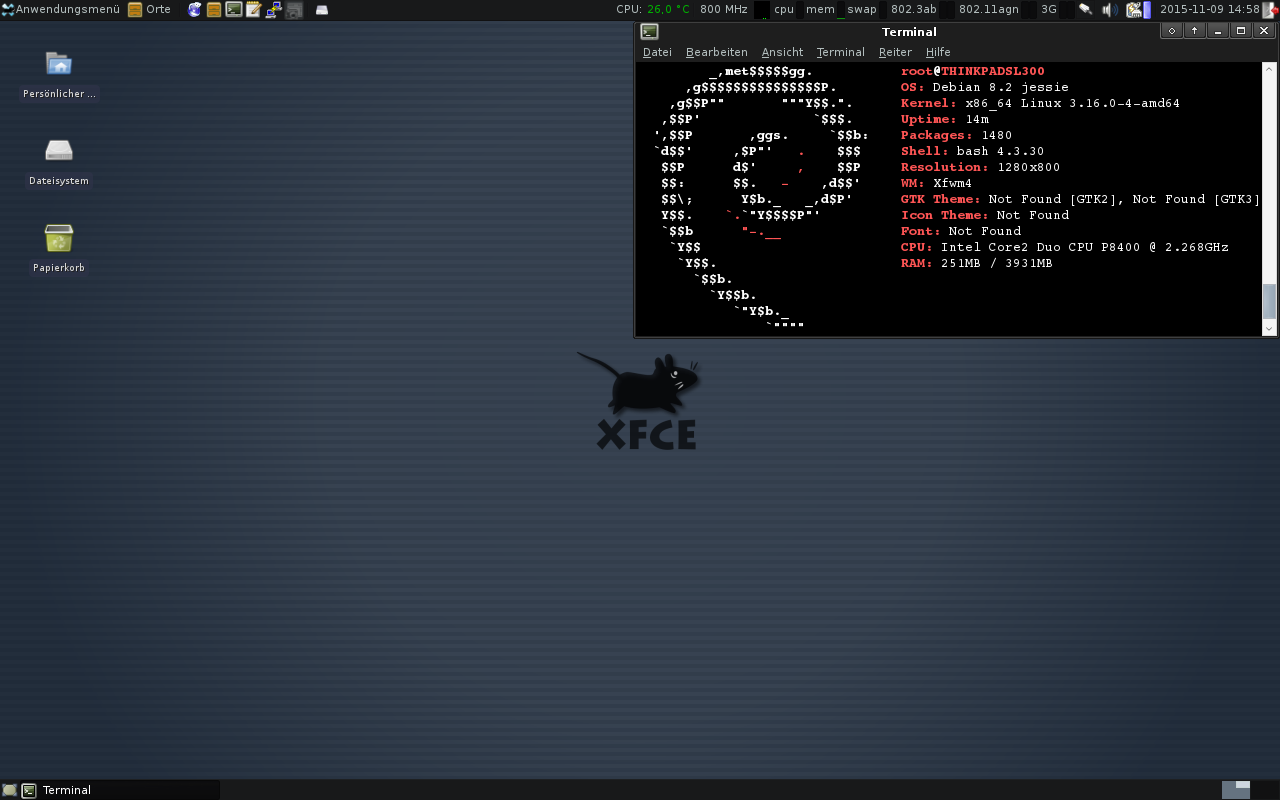Click the CPU: Intel Core2 Duo P8400 line
Screen dimensions: 1280x800
click(1064, 247)
